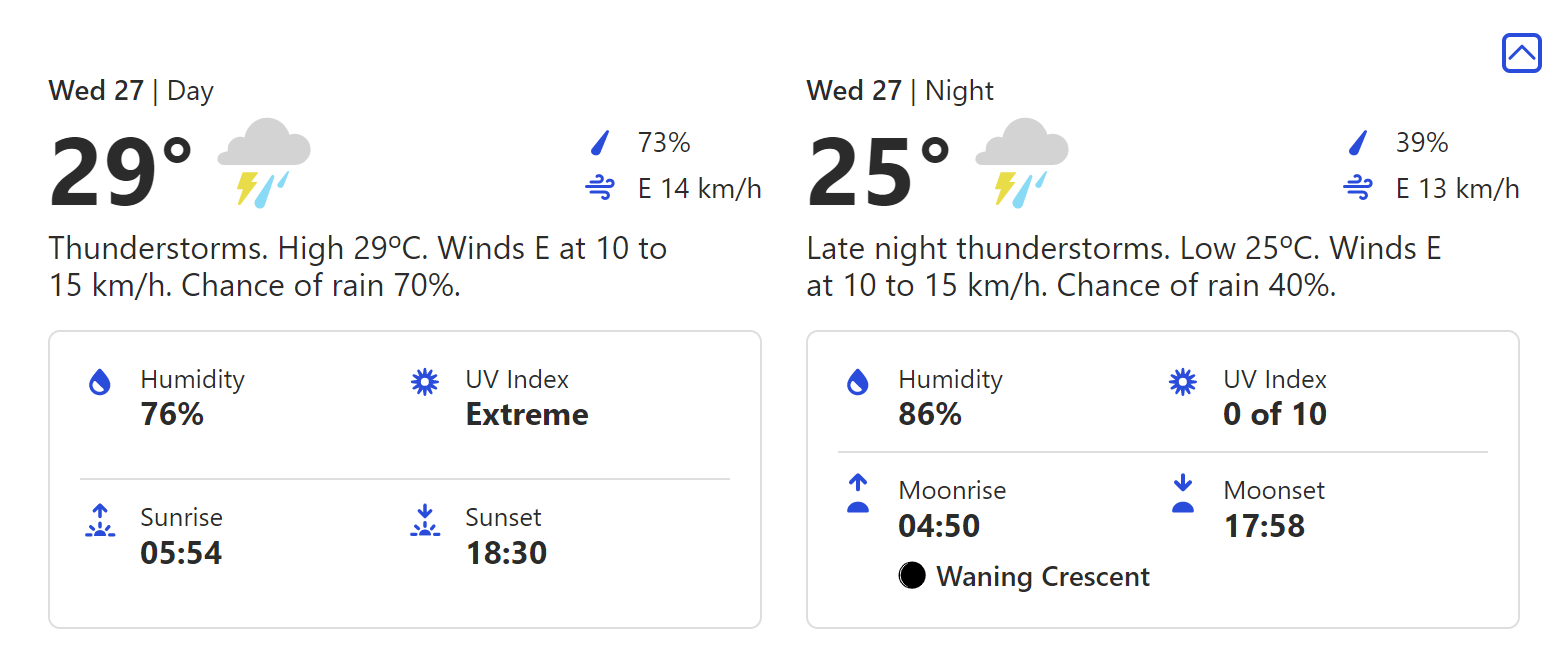Click the Sunset icon
Screen dimensions: 1566x650
tap(425, 521)
